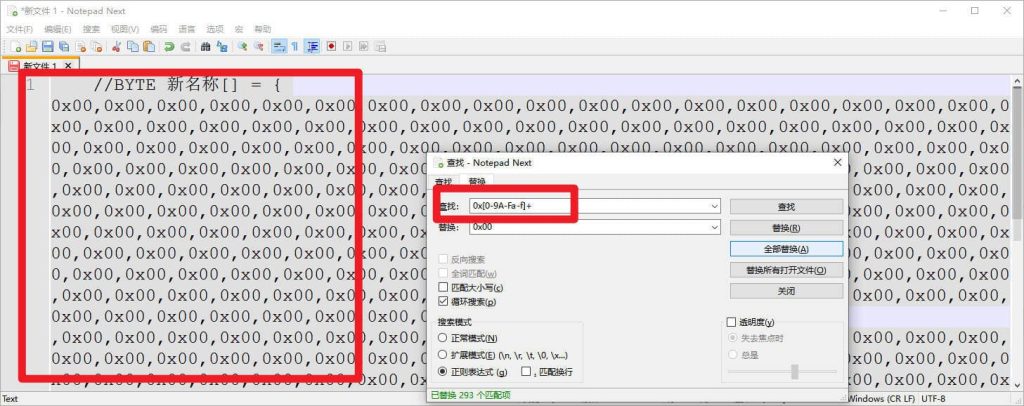Screen dimensions: 1024x406
Task: Click the Save file toolbar icon
Action: pos(48,46)
